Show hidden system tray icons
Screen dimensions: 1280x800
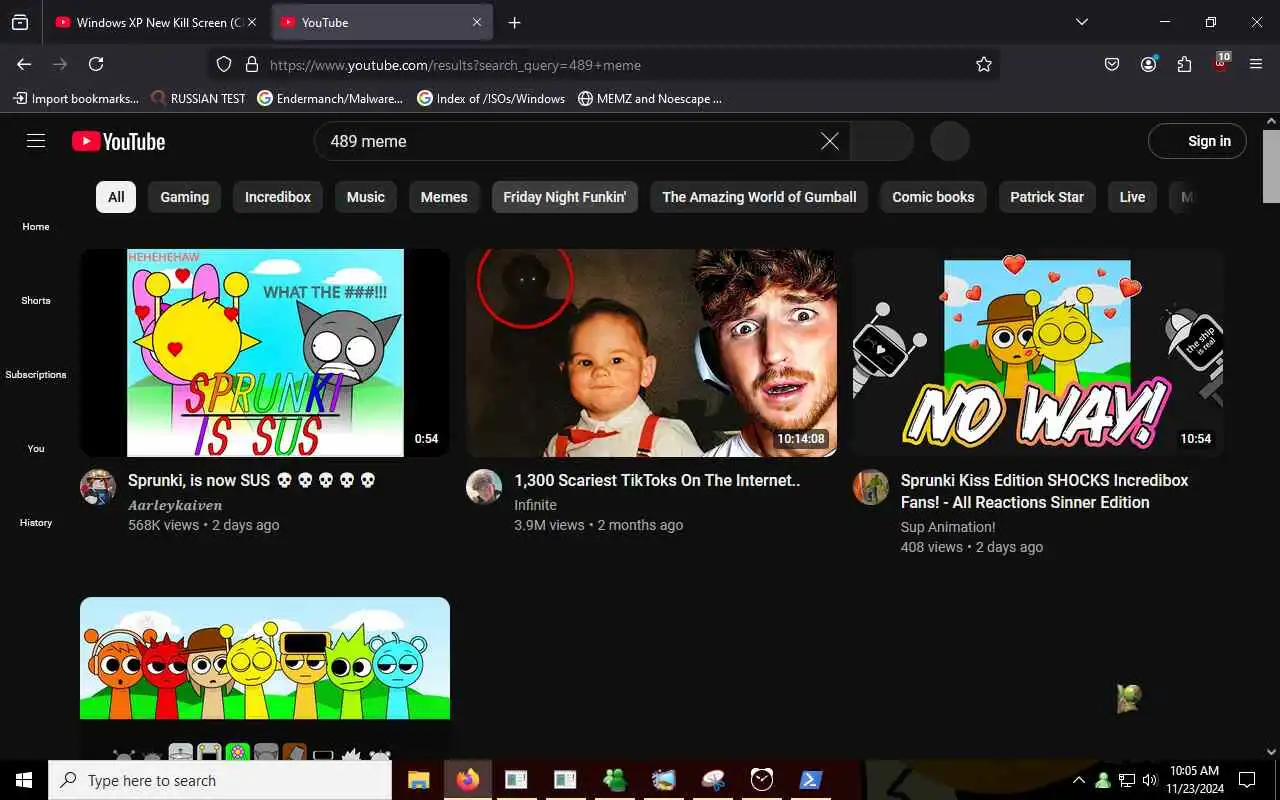(1079, 780)
